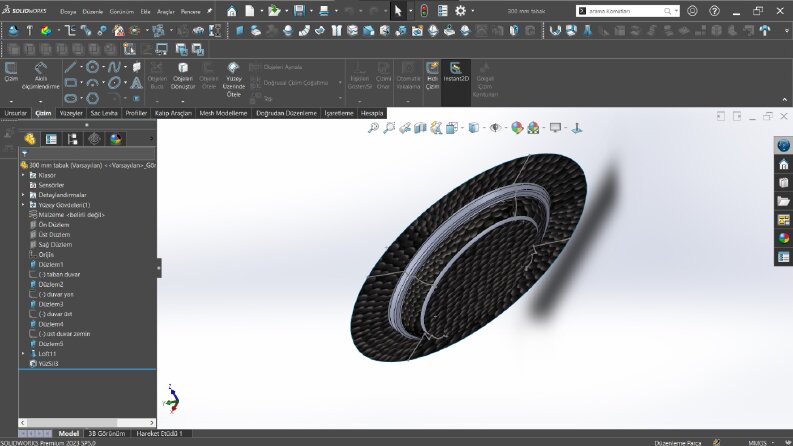
Task: Open the PropertyManager panel tab icon
Action: tap(51, 139)
